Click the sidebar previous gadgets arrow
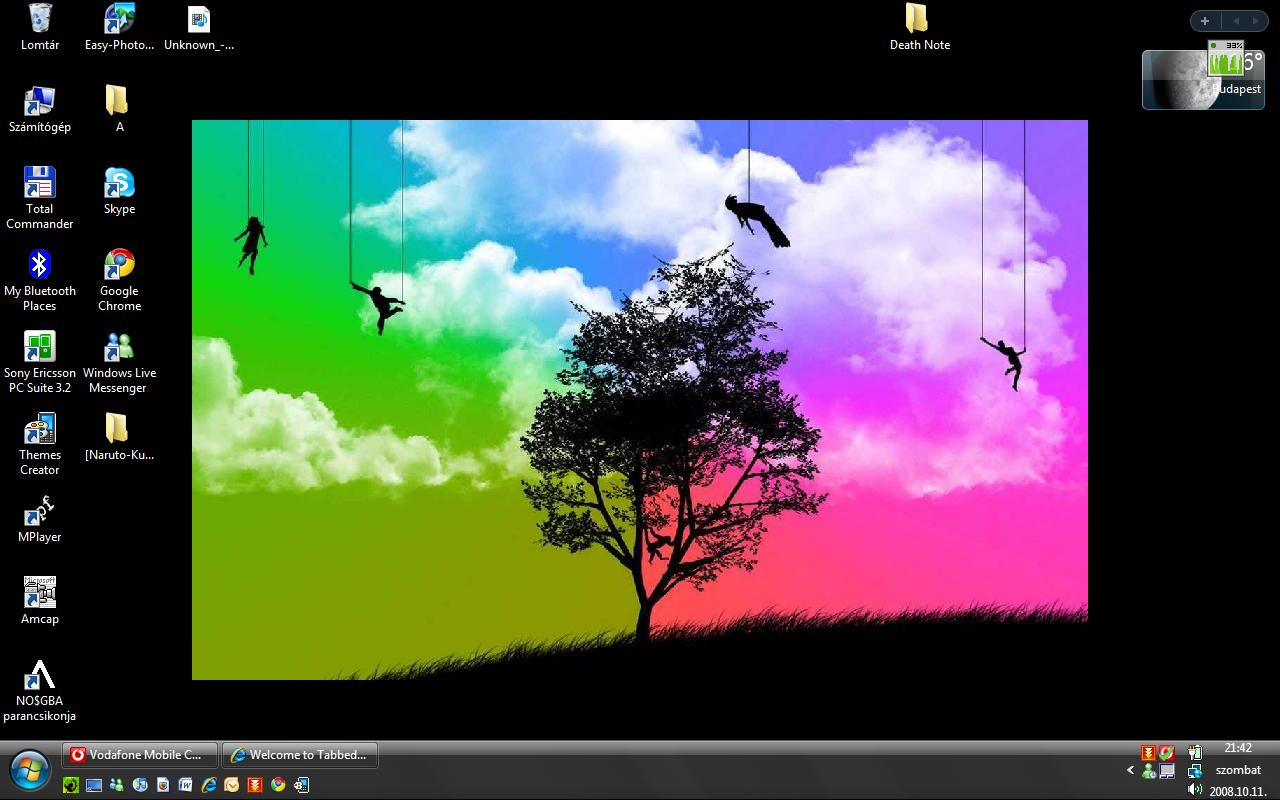This screenshot has height=800, width=1280. 1235,21
